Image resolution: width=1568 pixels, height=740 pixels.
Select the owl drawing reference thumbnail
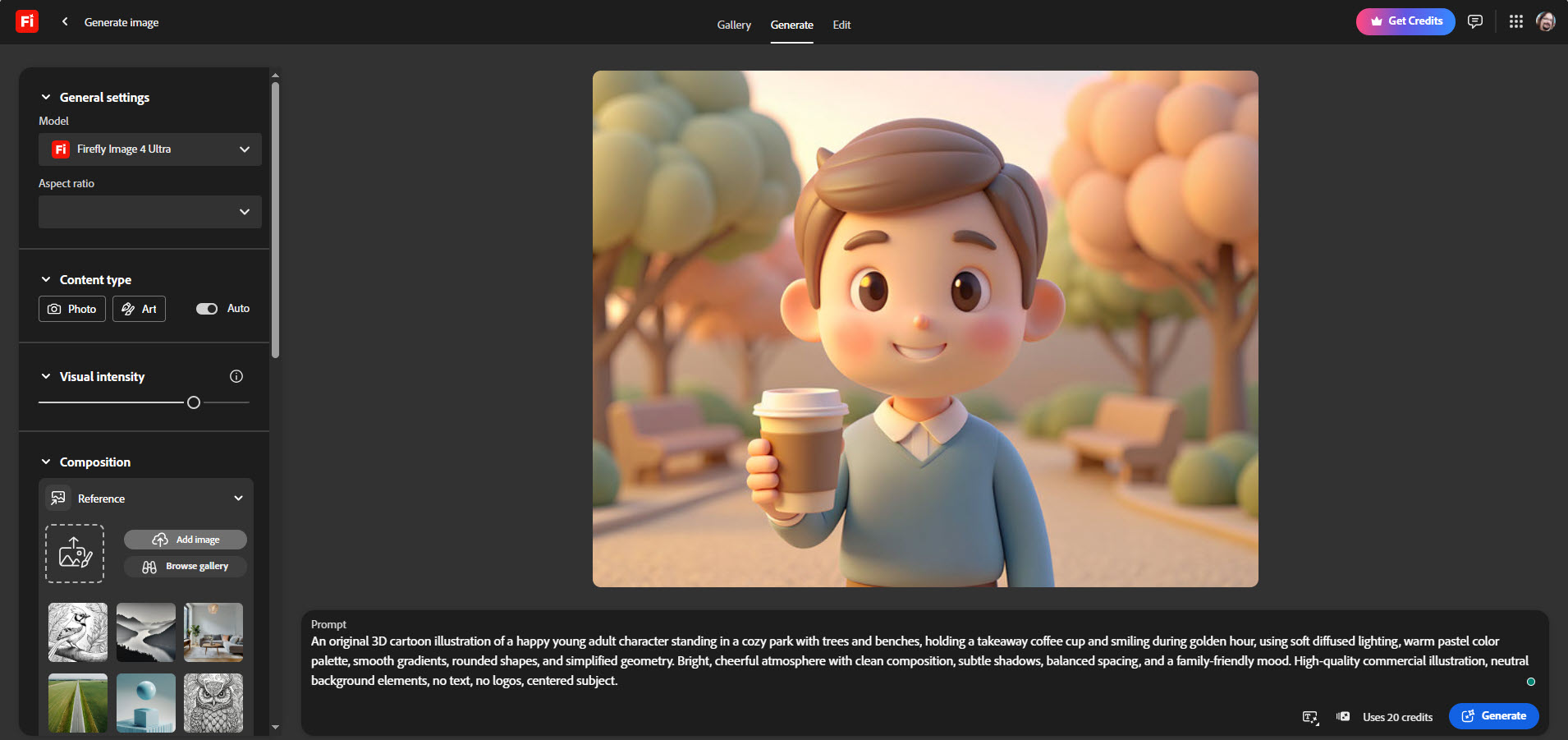click(213, 703)
